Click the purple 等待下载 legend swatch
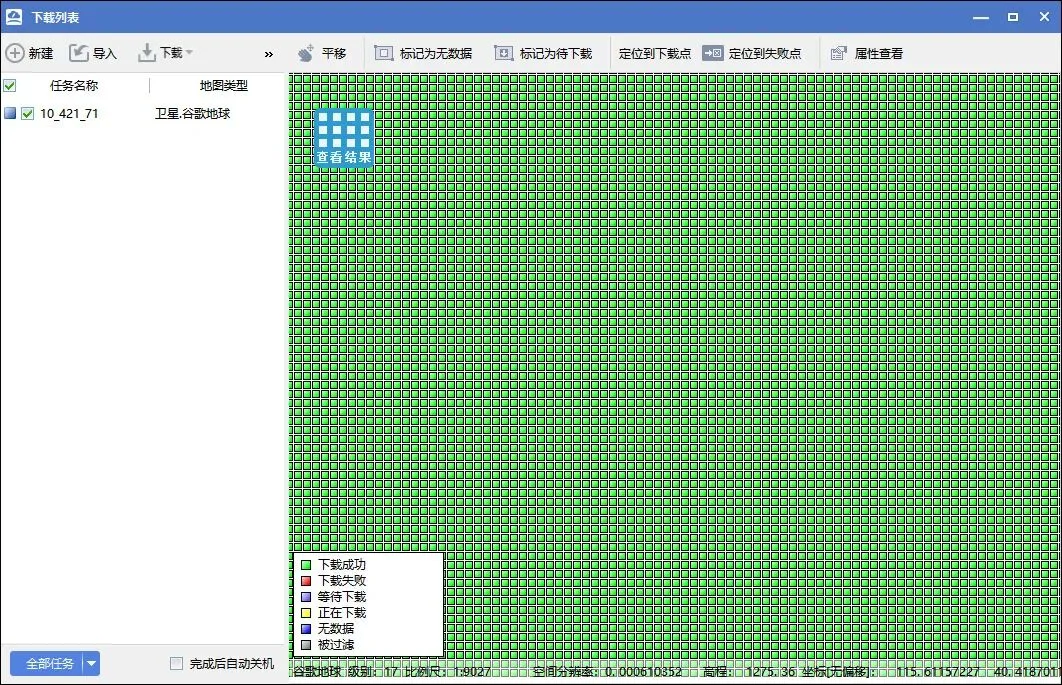 click(x=306, y=597)
